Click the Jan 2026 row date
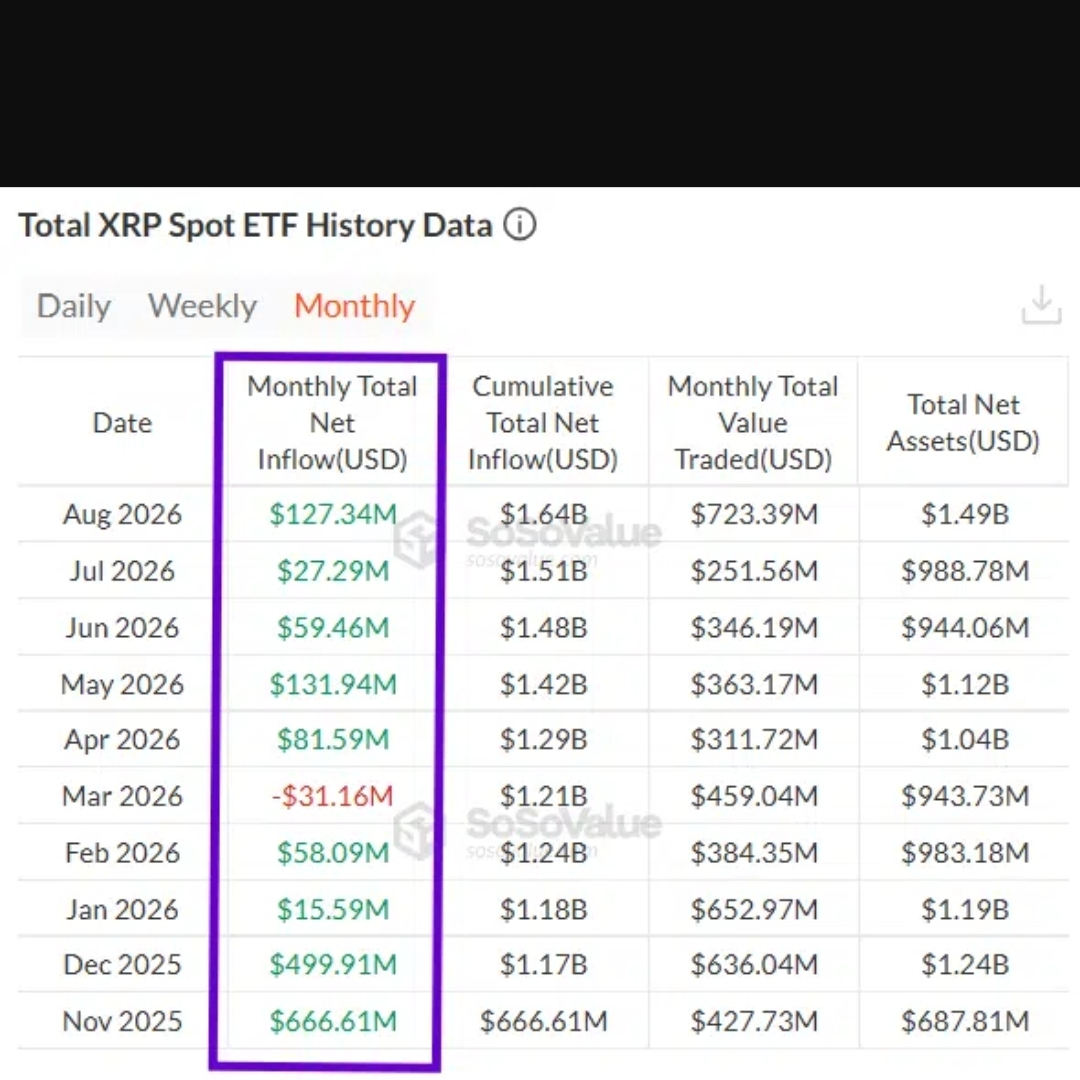 [x=122, y=909]
